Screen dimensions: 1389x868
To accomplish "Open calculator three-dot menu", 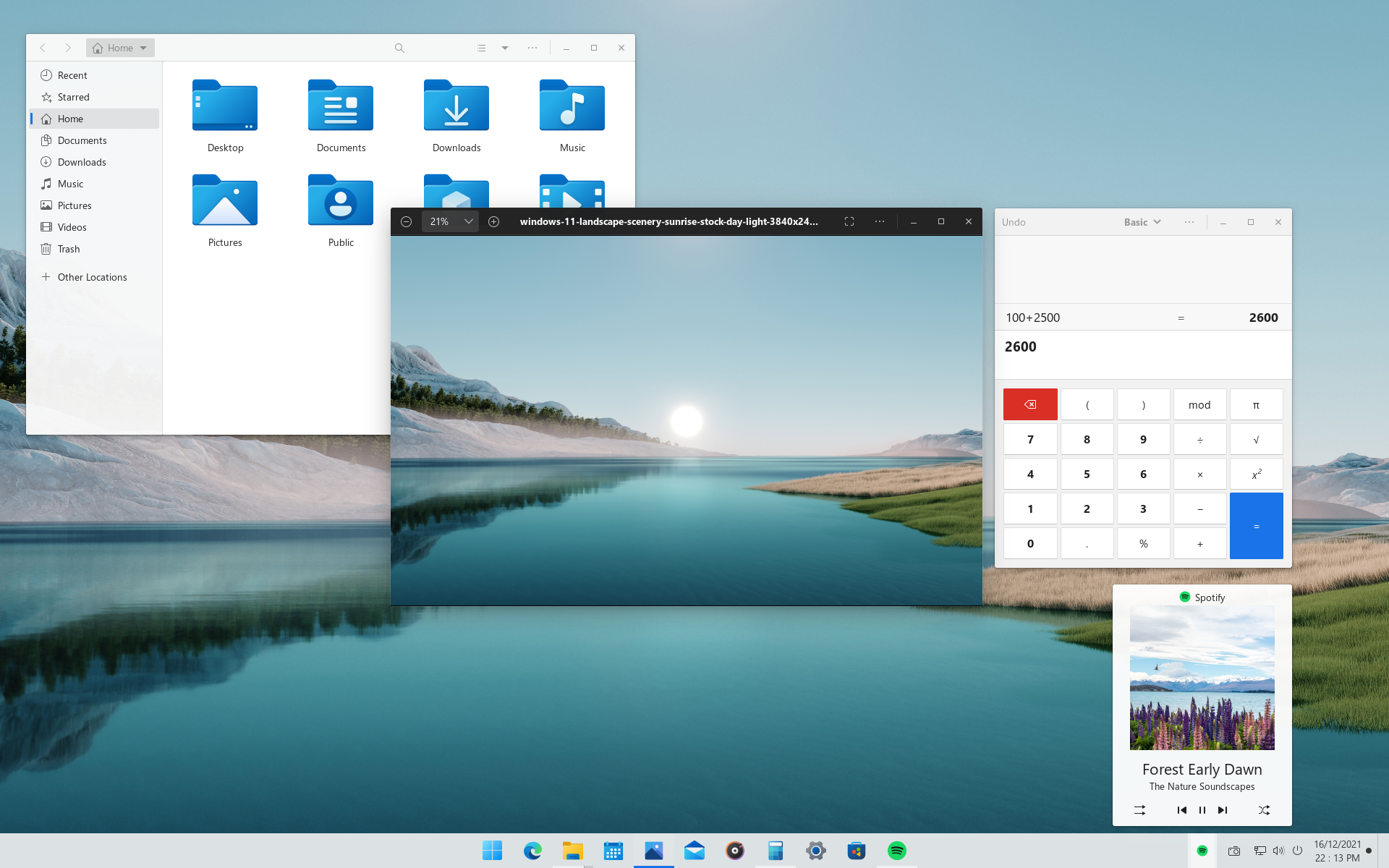I will point(1189,222).
